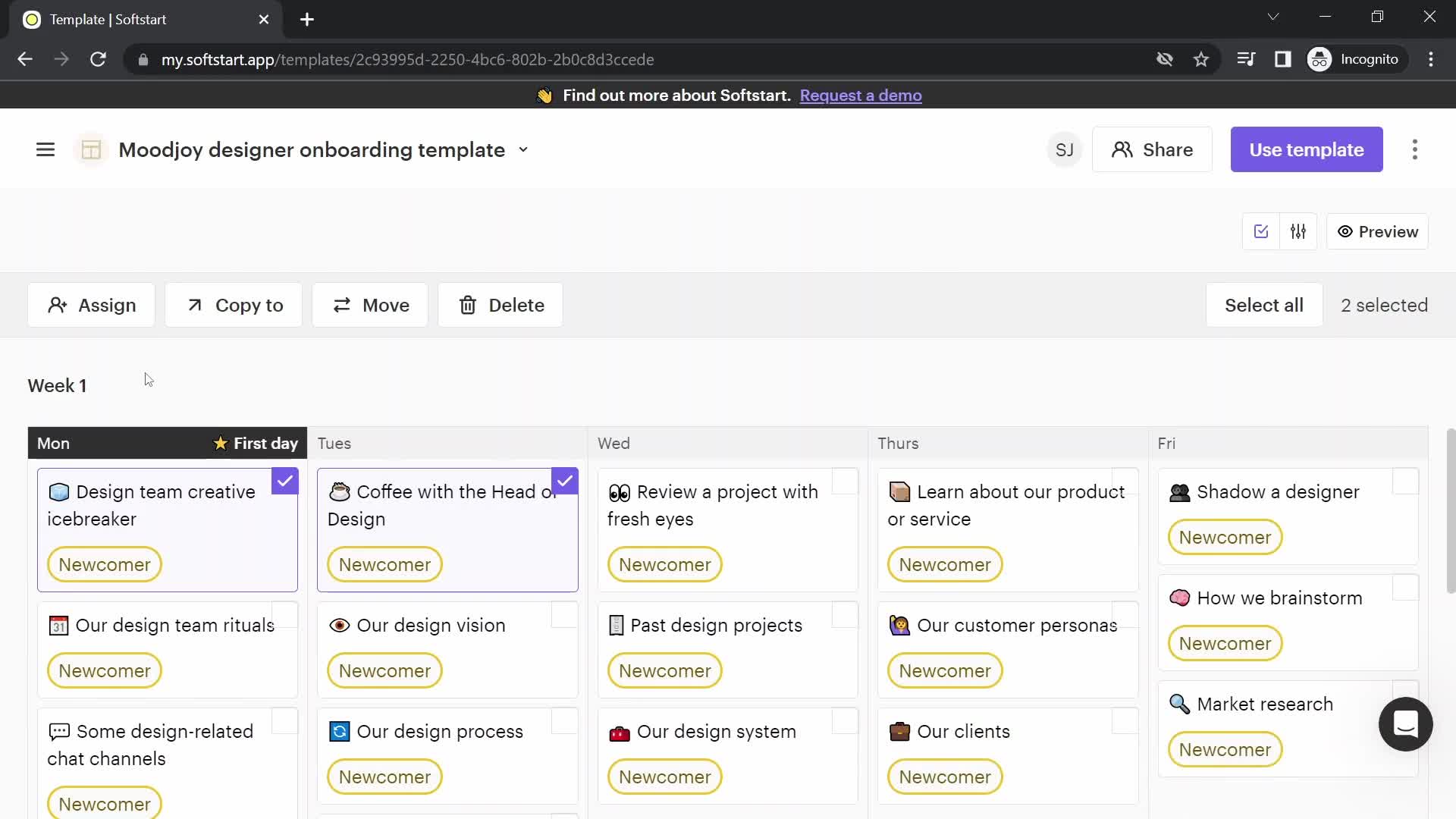Click the Use template button
The image size is (1456, 819).
tap(1307, 149)
